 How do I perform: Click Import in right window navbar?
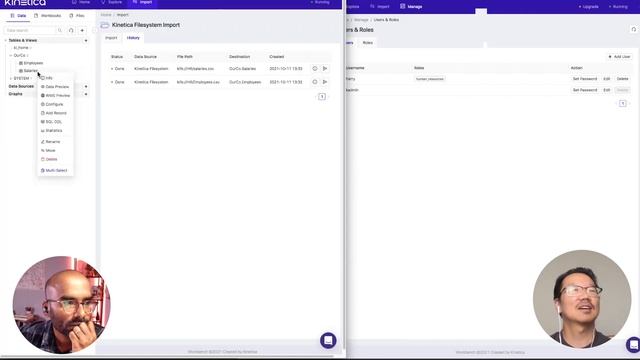[380, 7]
